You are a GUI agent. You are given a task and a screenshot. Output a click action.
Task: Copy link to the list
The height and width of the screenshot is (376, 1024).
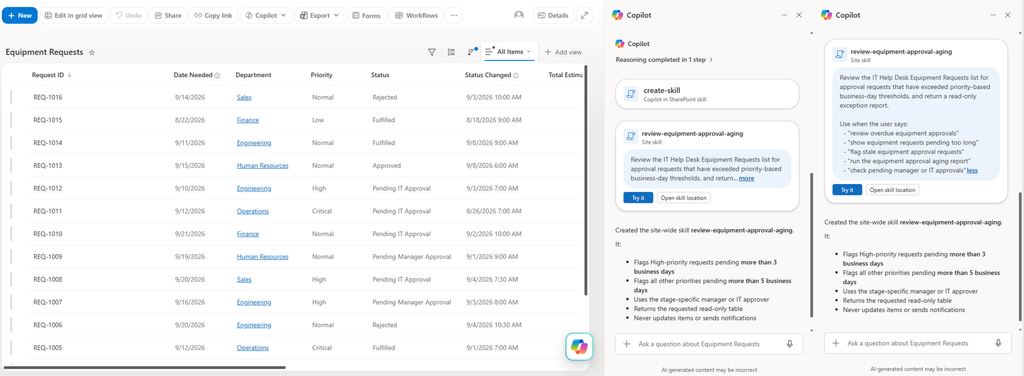coord(213,15)
